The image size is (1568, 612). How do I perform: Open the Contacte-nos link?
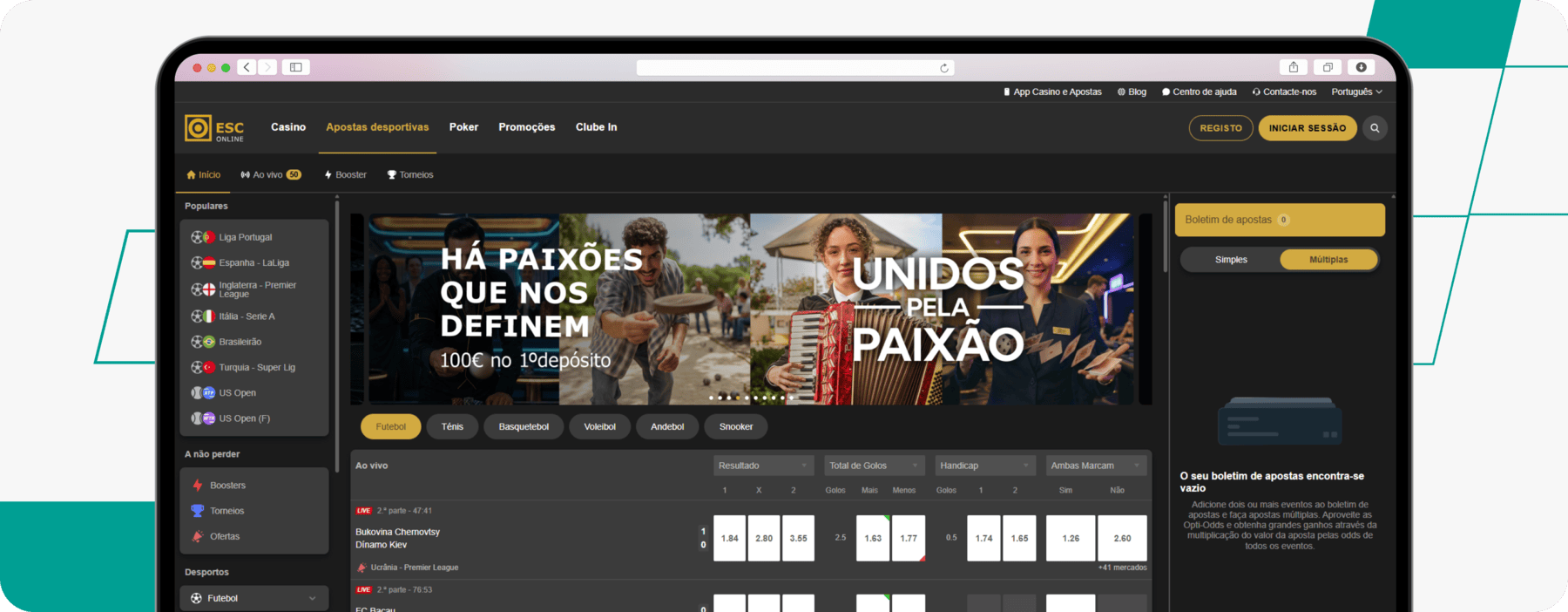pos(1284,92)
